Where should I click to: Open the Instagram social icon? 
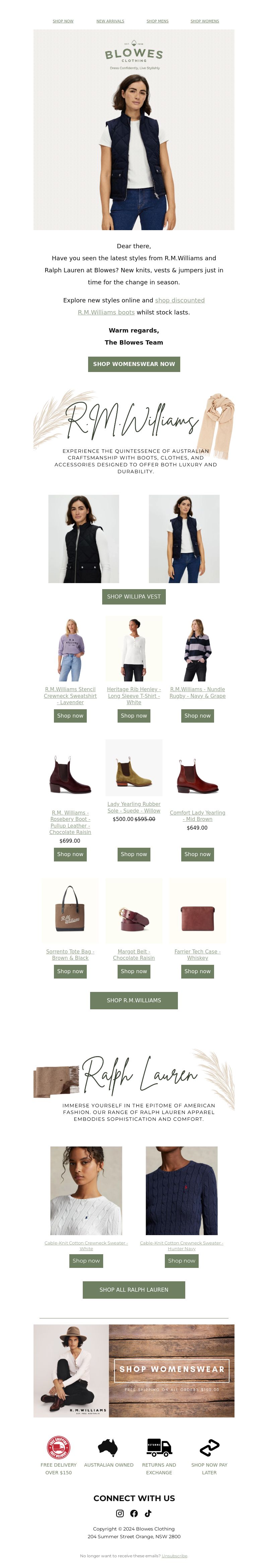[120, 1513]
